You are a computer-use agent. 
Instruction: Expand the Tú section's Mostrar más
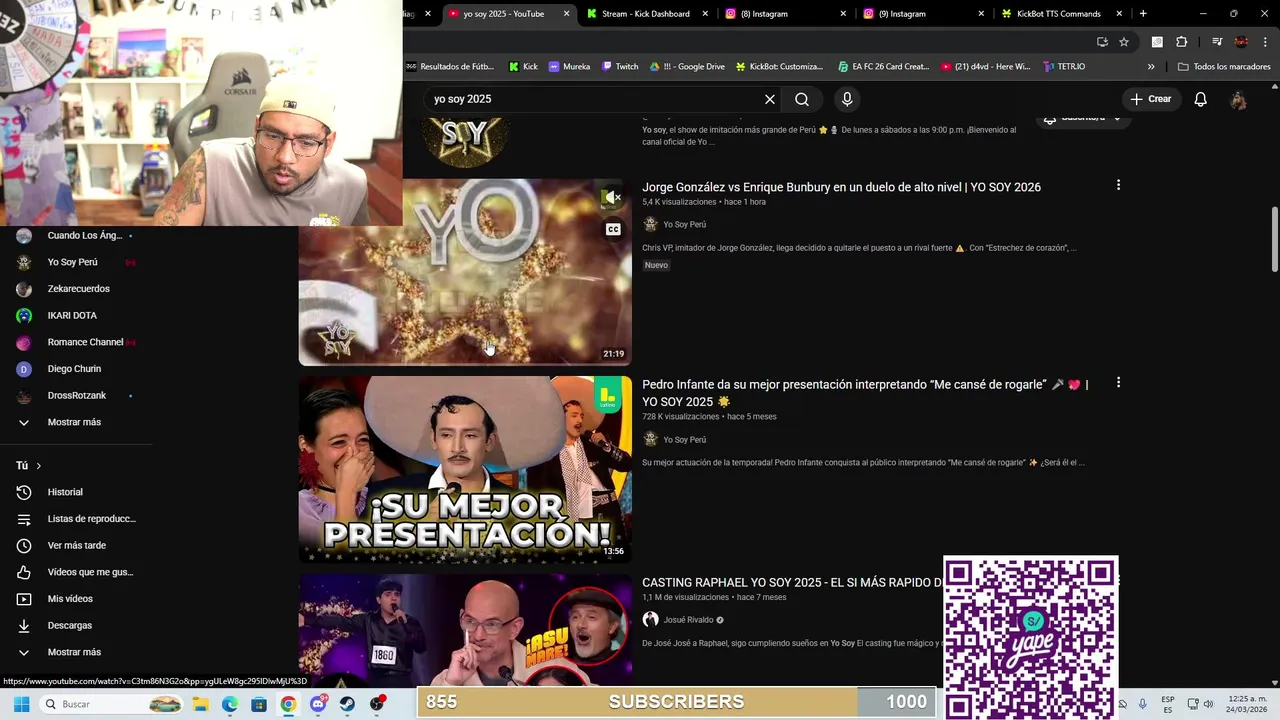(x=74, y=652)
